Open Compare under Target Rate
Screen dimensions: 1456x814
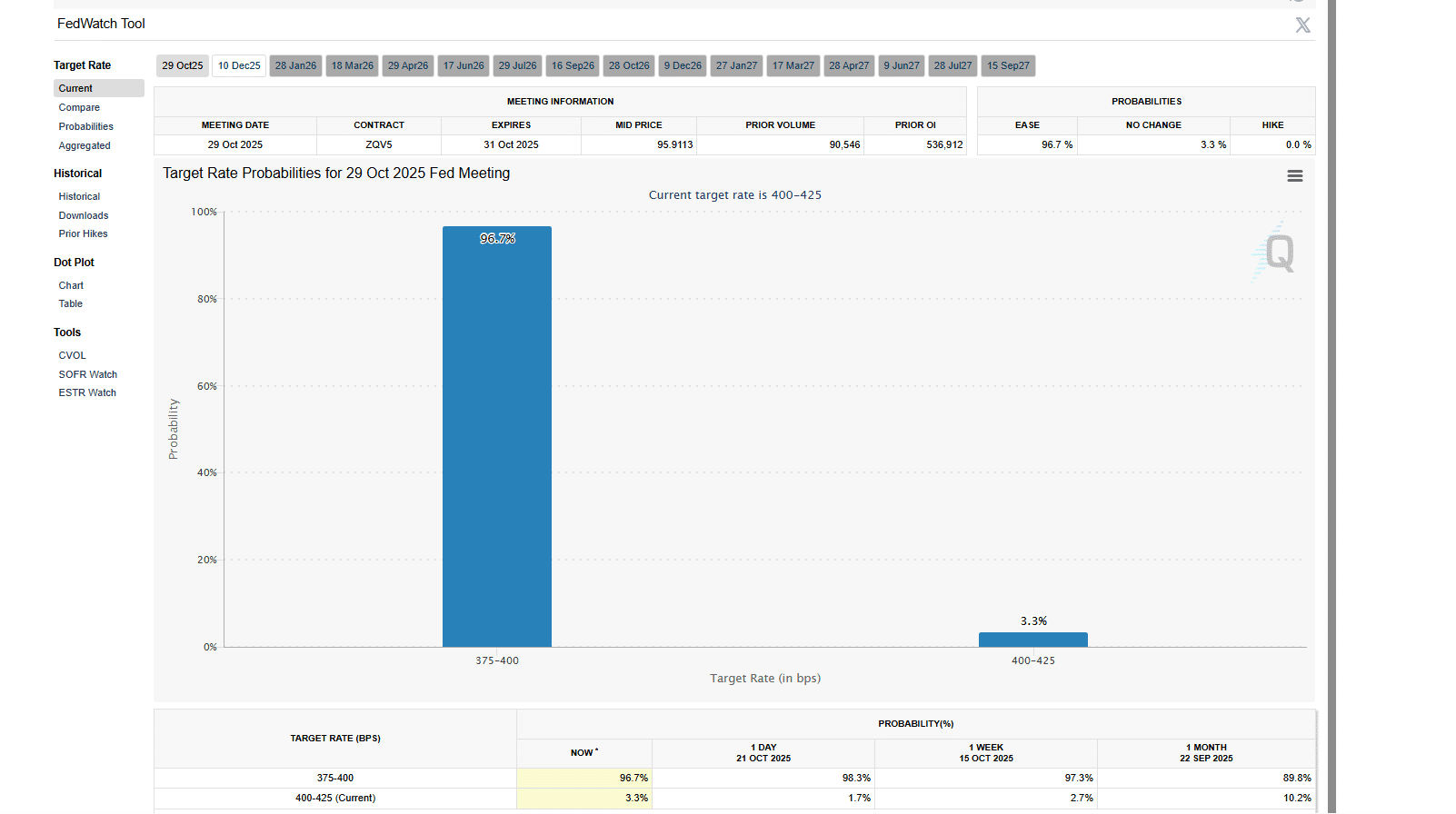tap(79, 107)
